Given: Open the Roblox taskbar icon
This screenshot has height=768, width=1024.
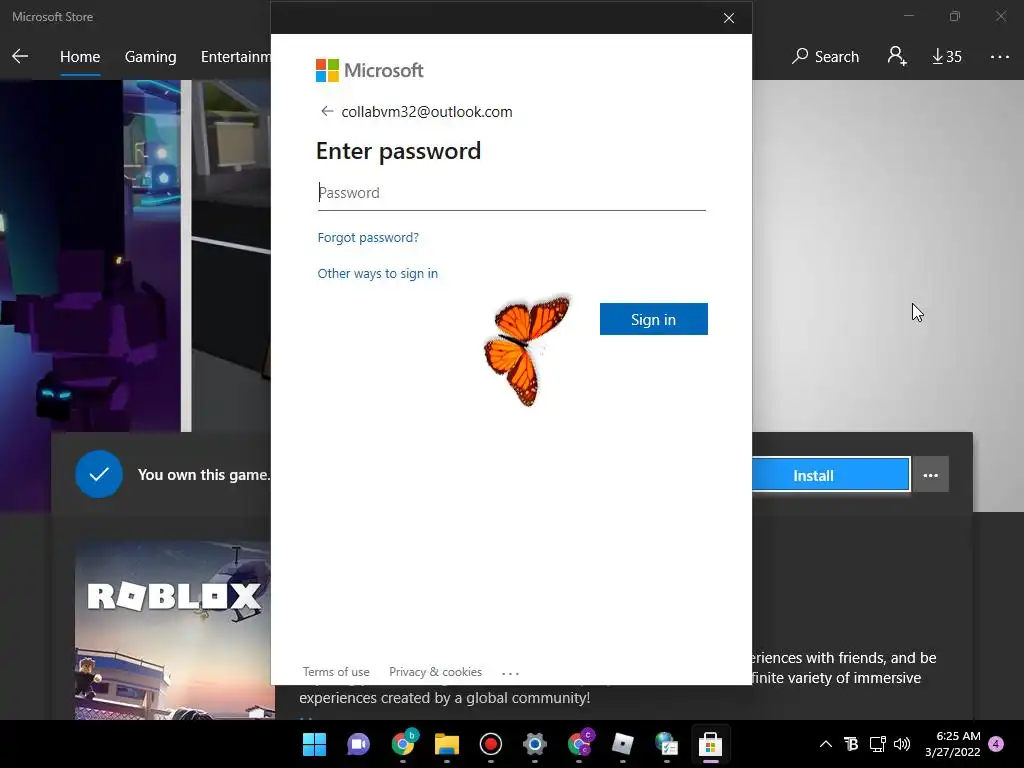Looking at the screenshot, I should [622, 744].
